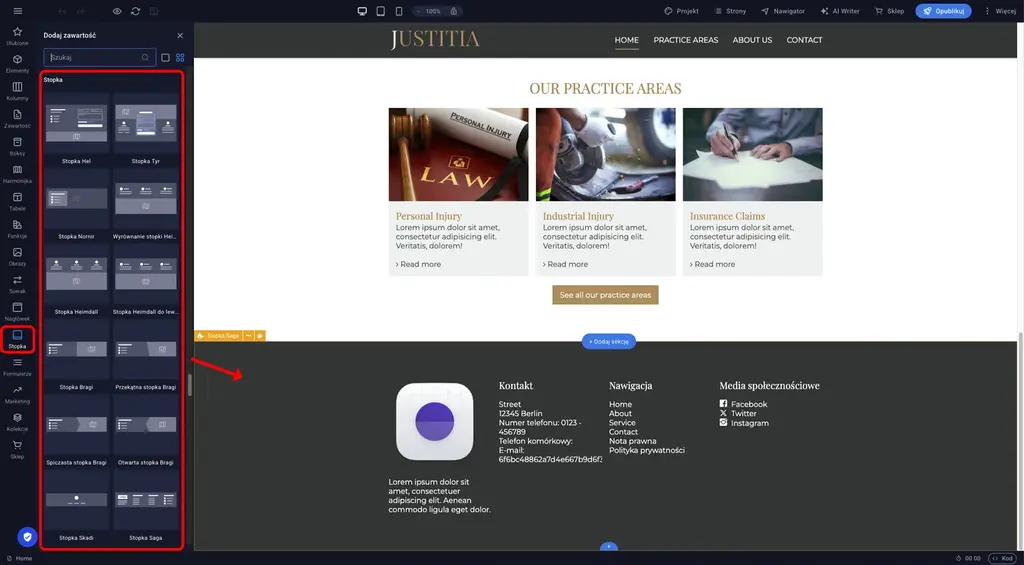The height and width of the screenshot is (565, 1024).
Task: Click the refresh icon in top toolbar
Action: pos(135,11)
